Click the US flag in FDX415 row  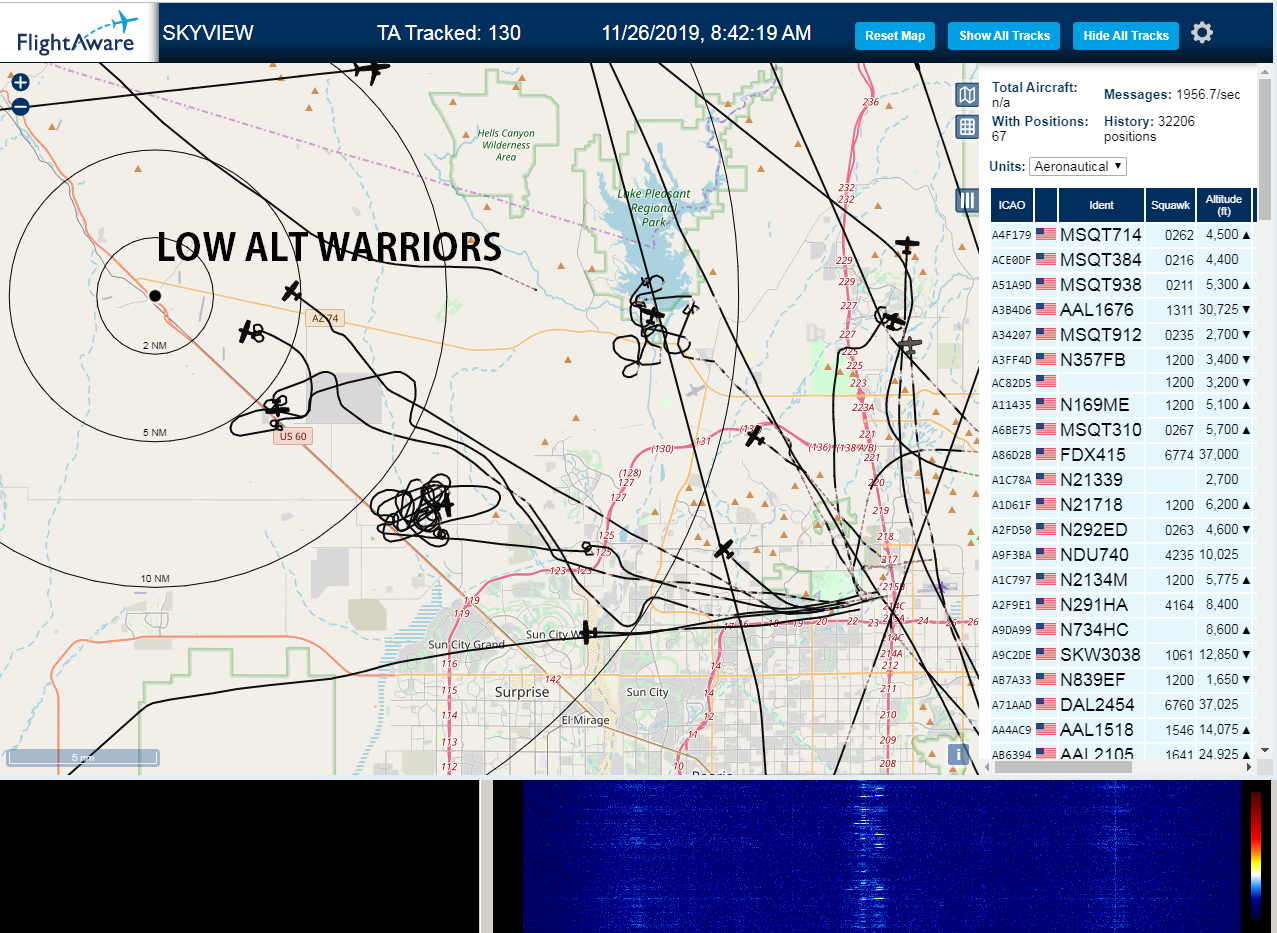tap(1046, 455)
